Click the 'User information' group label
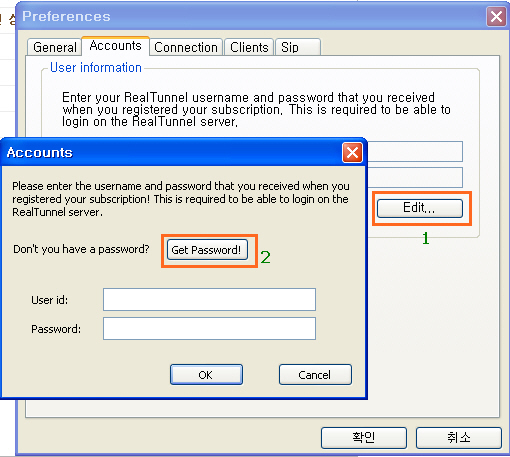510x457 pixels. click(x=96, y=67)
